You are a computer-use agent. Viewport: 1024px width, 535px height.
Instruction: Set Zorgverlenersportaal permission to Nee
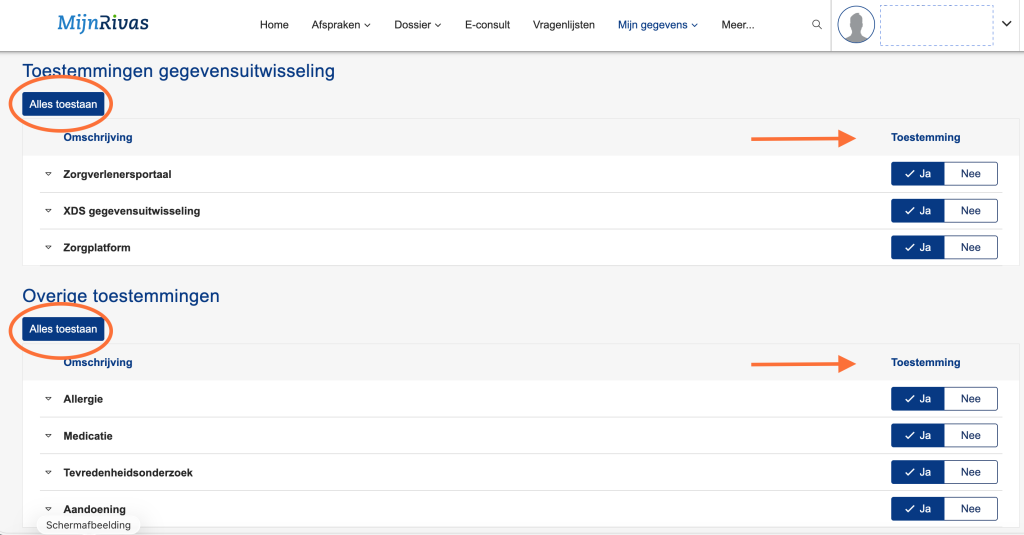click(x=970, y=174)
